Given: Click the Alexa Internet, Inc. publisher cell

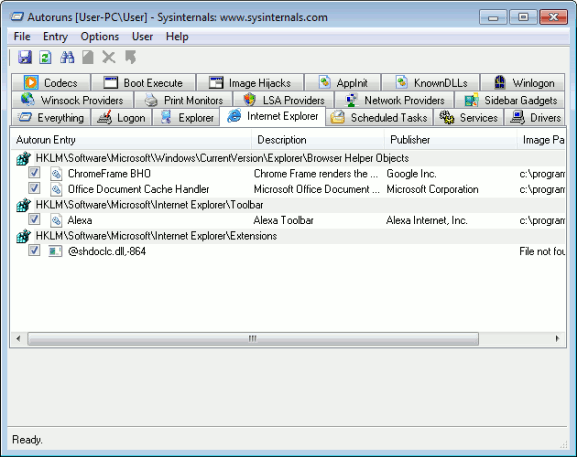Looking at the screenshot, I should (427, 220).
